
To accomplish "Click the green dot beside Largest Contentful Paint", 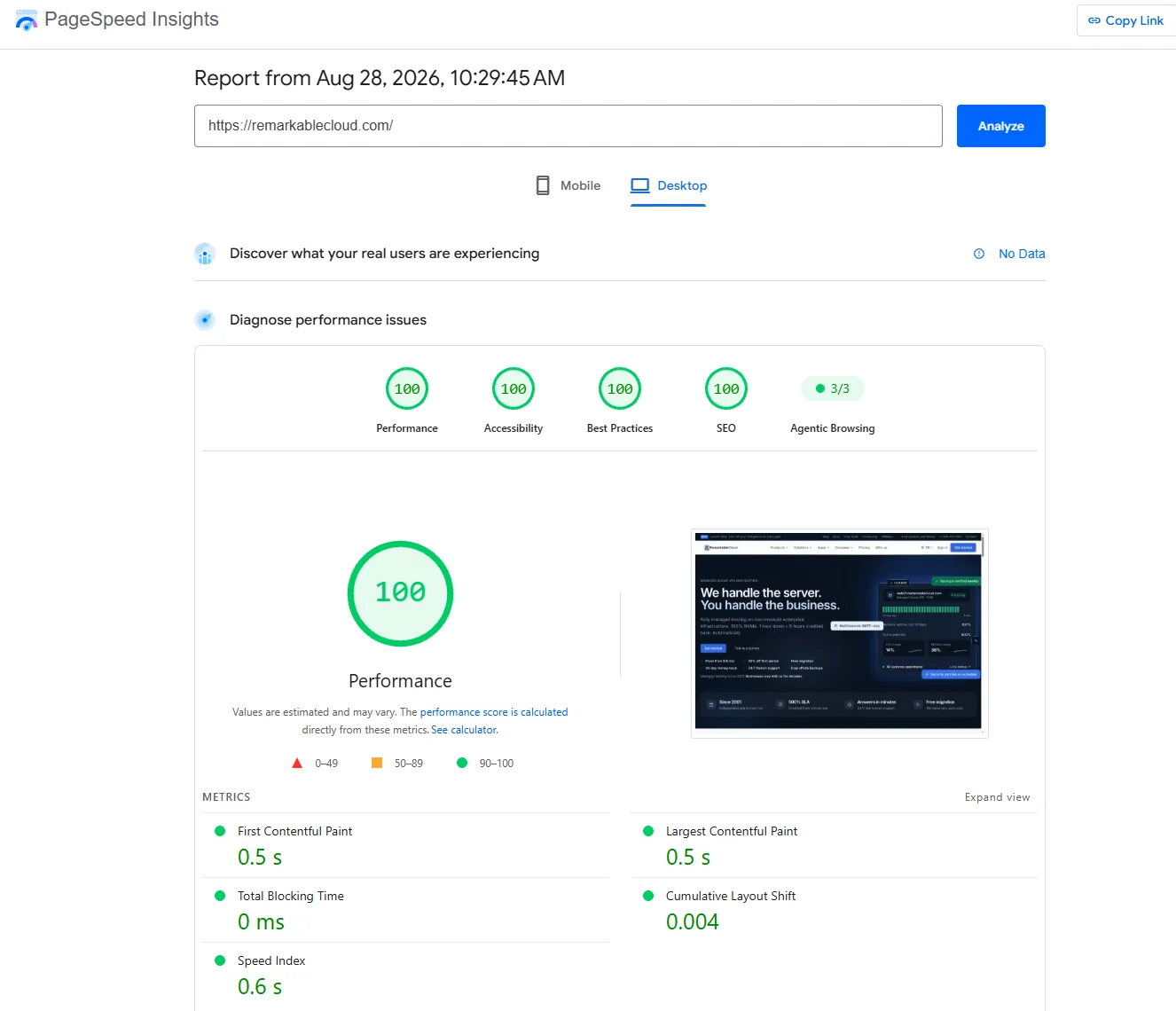I will (648, 831).
